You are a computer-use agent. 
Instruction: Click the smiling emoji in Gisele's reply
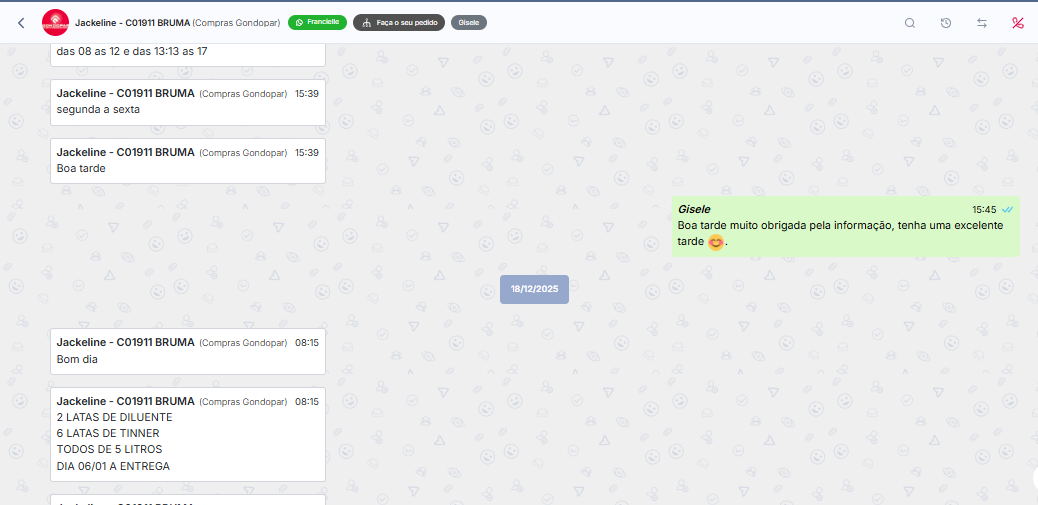tap(715, 242)
